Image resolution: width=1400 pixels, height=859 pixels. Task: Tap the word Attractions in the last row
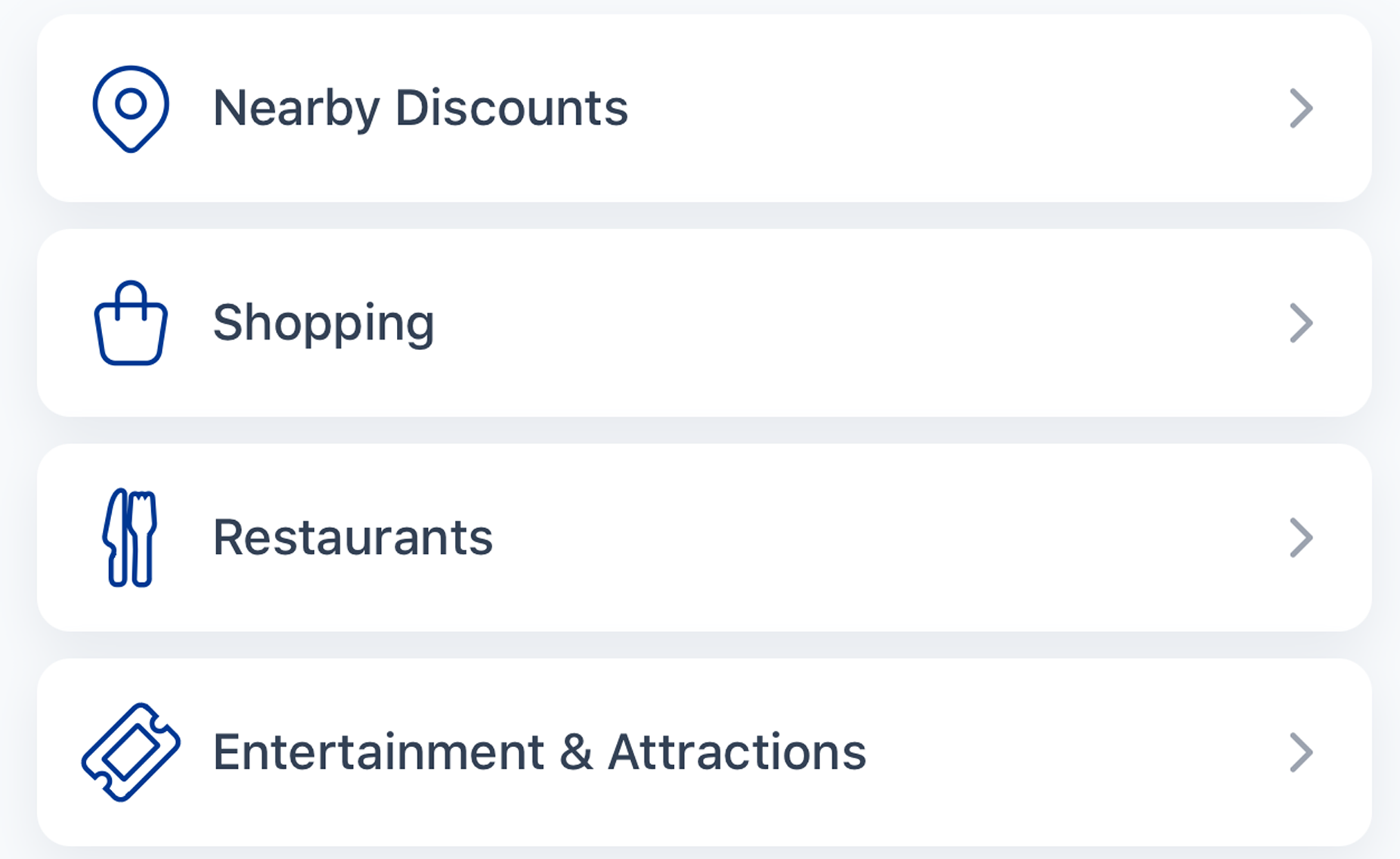[x=737, y=752]
